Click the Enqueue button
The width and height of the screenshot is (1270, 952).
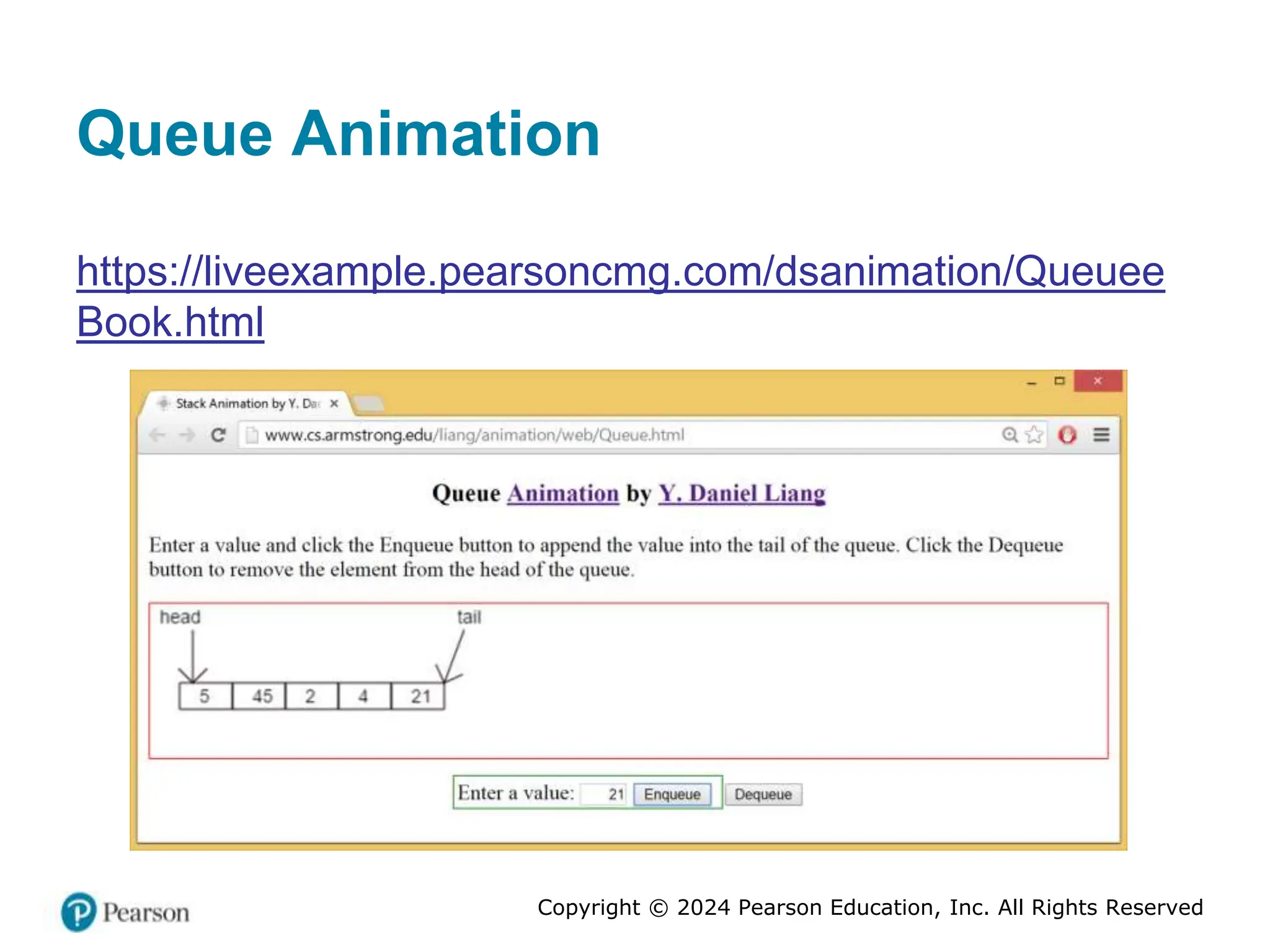click(672, 794)
